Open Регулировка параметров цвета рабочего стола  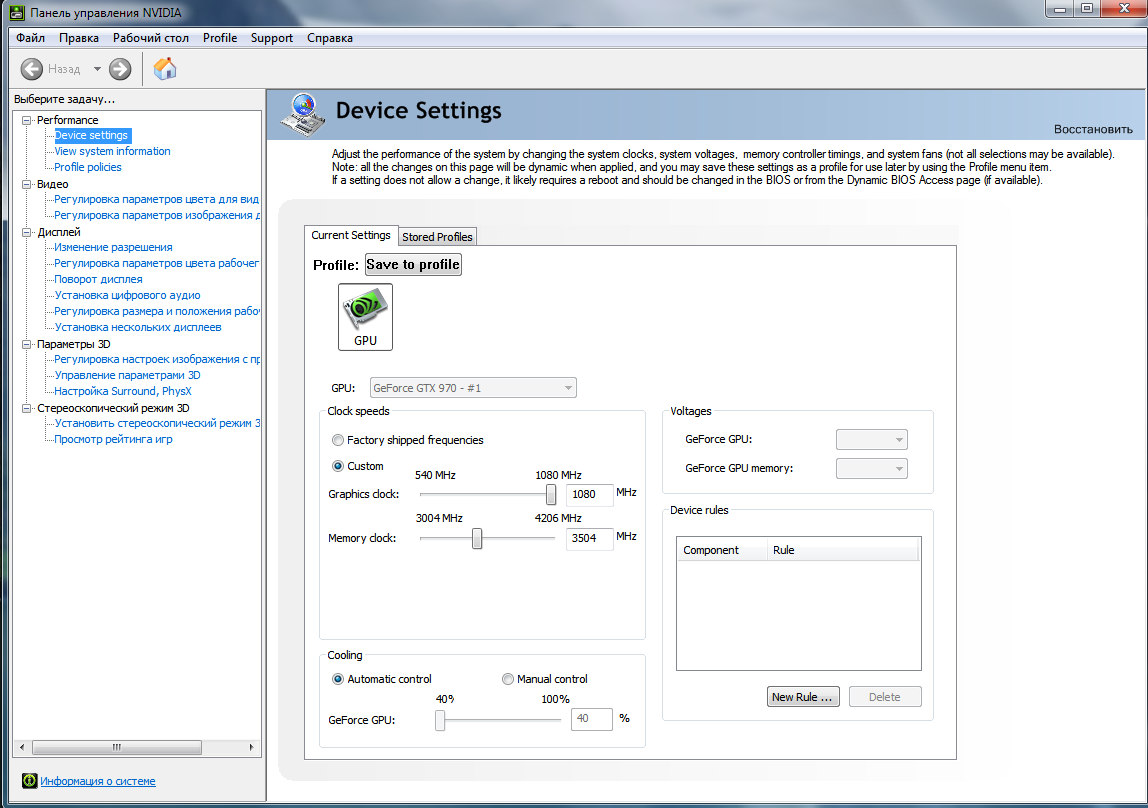pos(157,263)
